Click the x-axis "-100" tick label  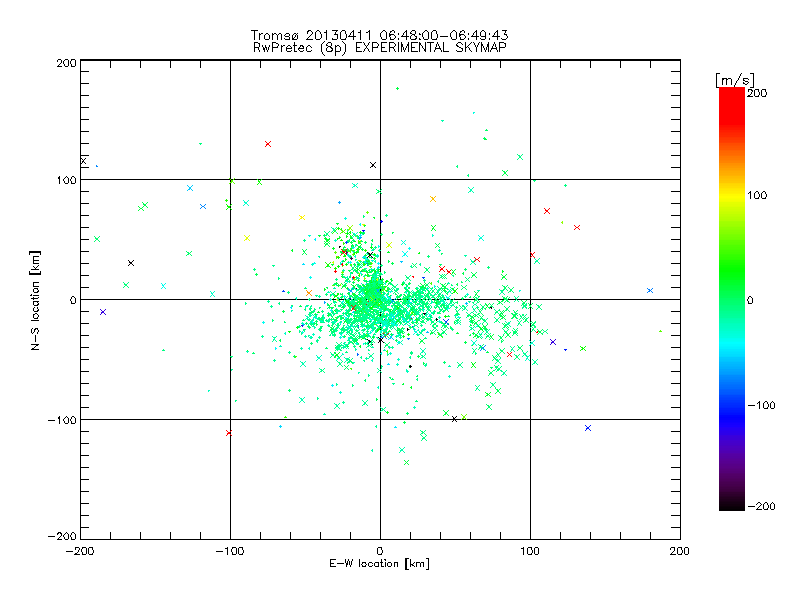point(230,551)
